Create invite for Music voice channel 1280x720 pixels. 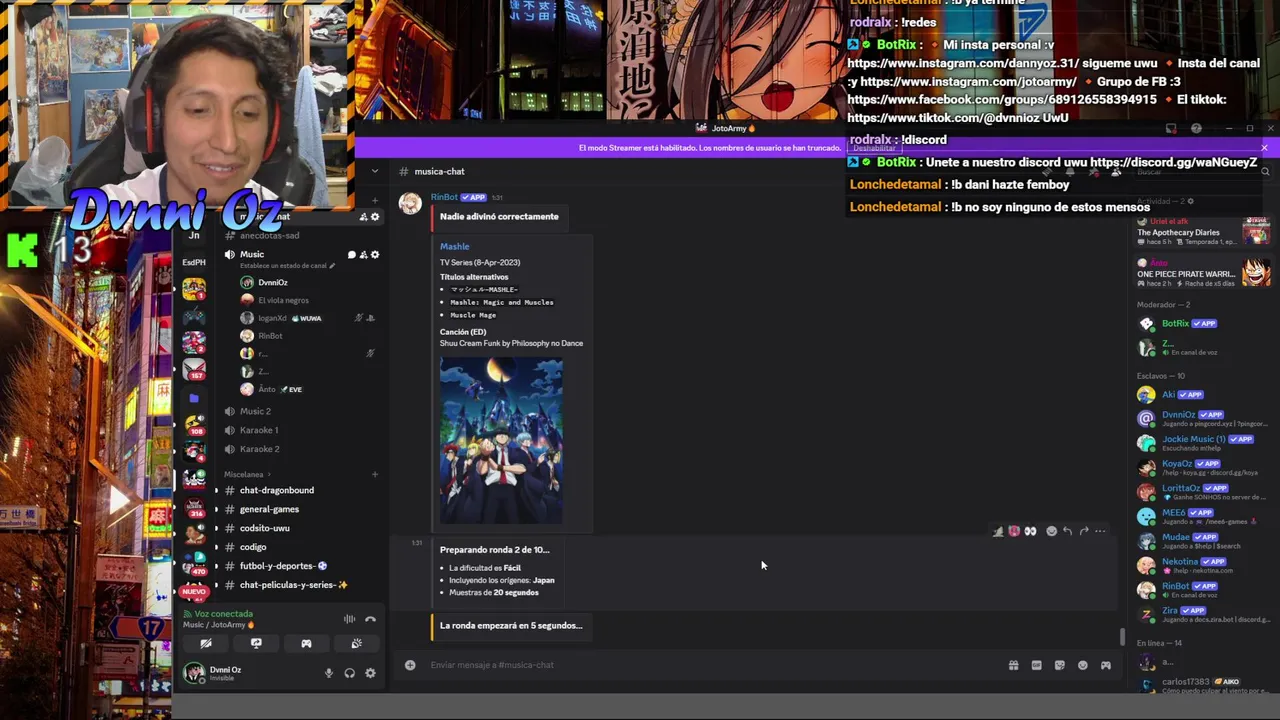pyautogui.click(x=363, y=255)
